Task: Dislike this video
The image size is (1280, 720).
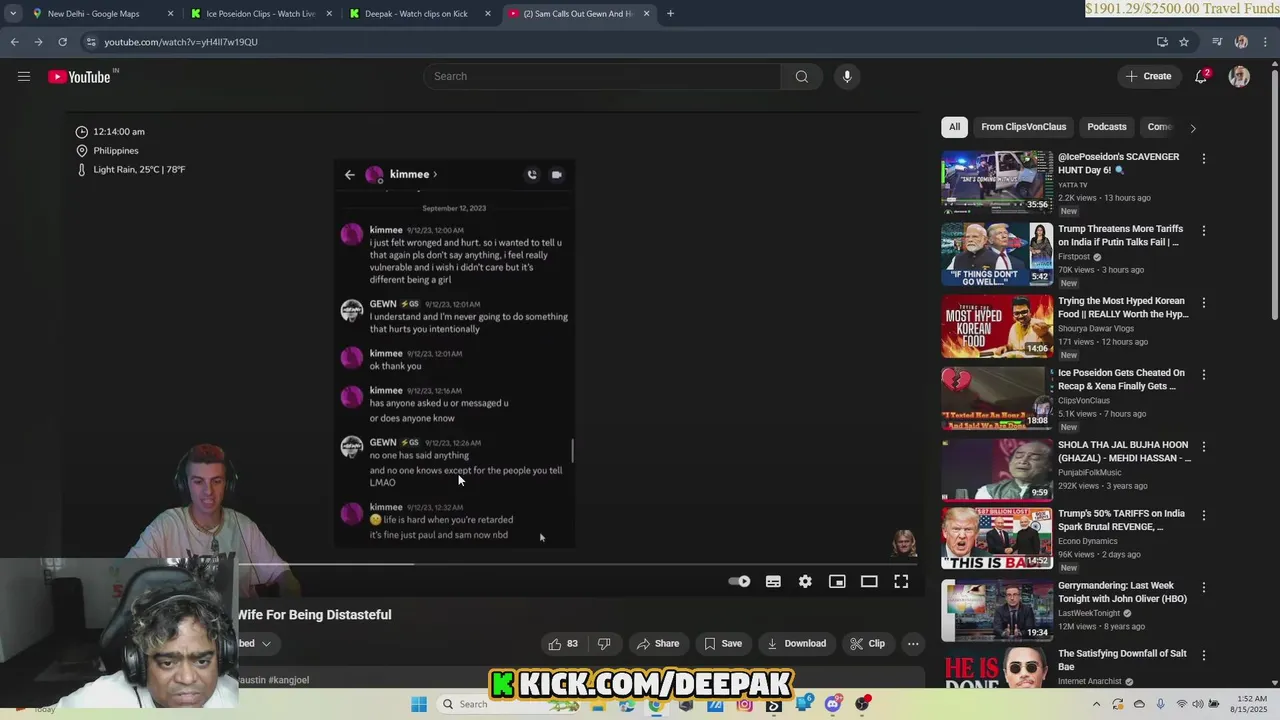Action: [604, 644]
